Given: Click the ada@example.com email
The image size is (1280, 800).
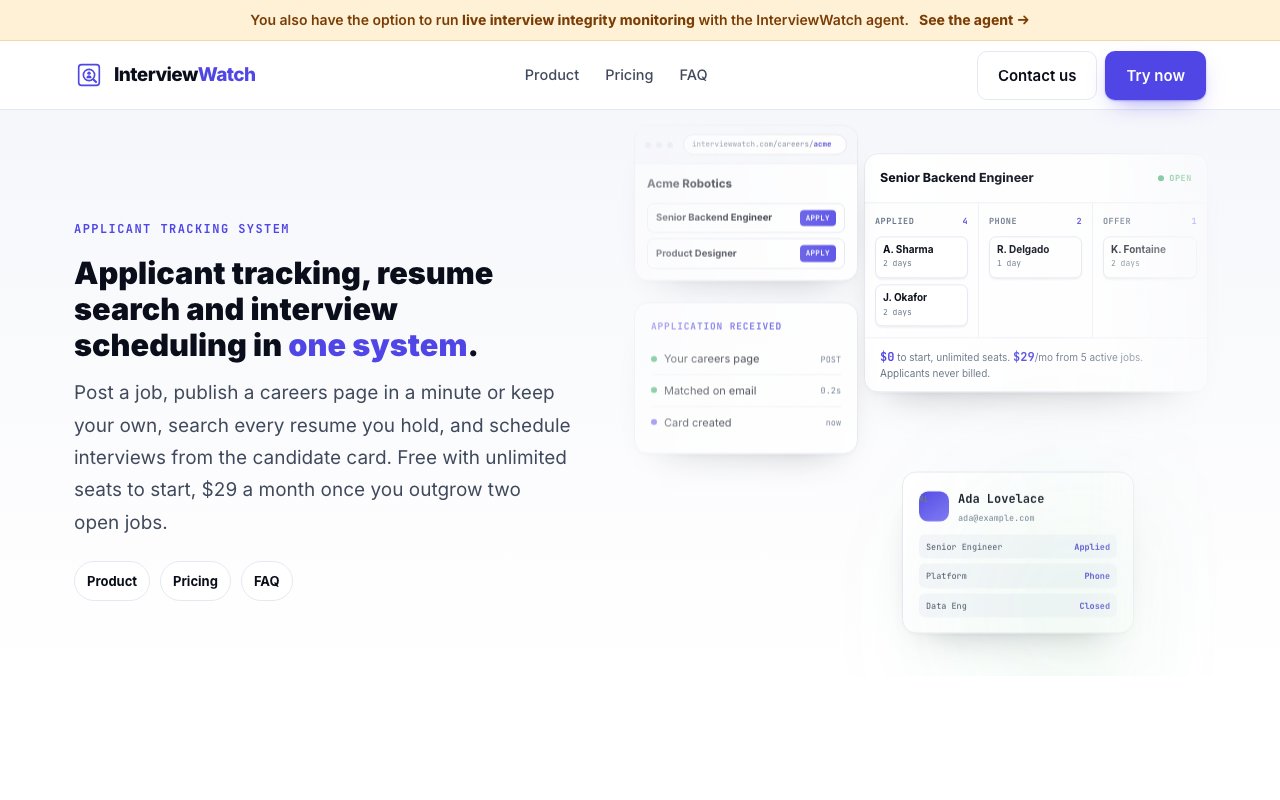Looking at the screenshot, I should (x=996, y=518).
